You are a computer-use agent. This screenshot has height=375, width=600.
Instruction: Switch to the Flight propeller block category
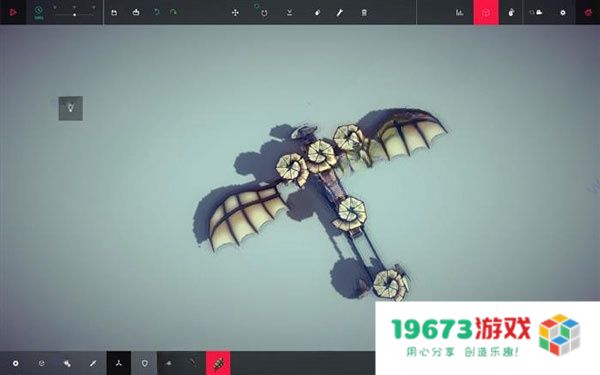[x=119, y=363]
